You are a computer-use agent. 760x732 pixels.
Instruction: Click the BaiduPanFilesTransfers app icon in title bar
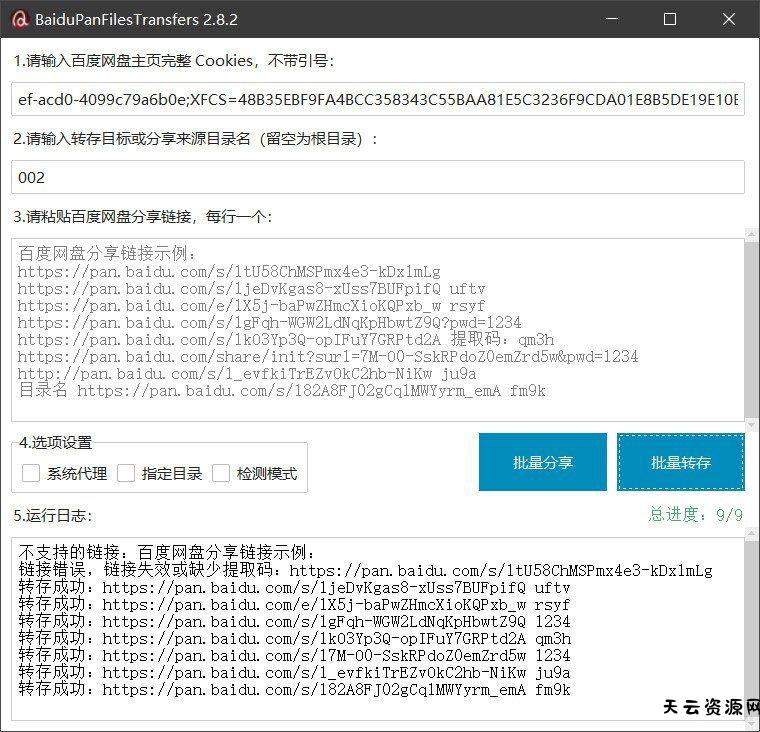click(19, 19)
